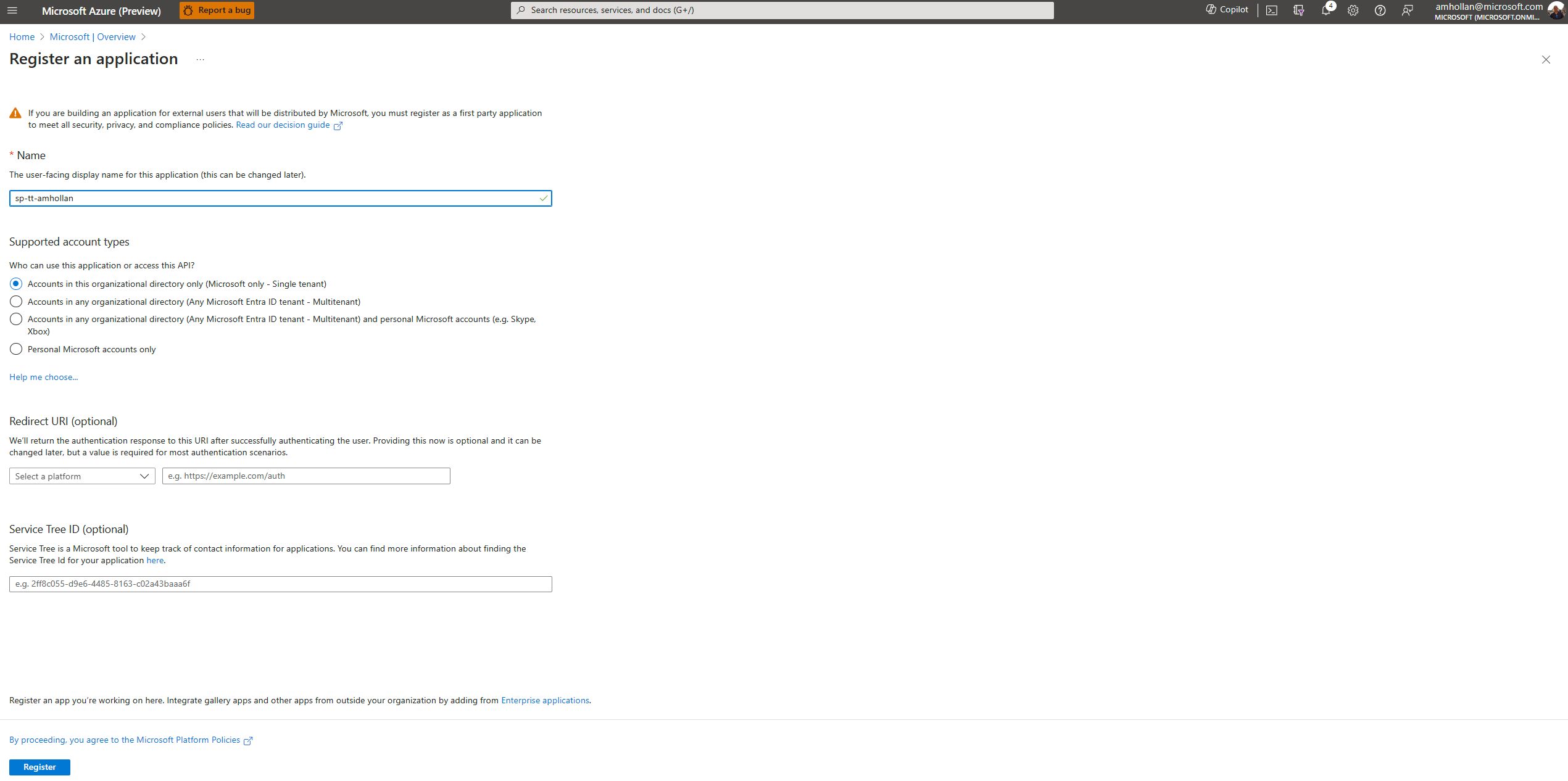Click the sp-tt-amhollan application name input field

pos(280,198)
